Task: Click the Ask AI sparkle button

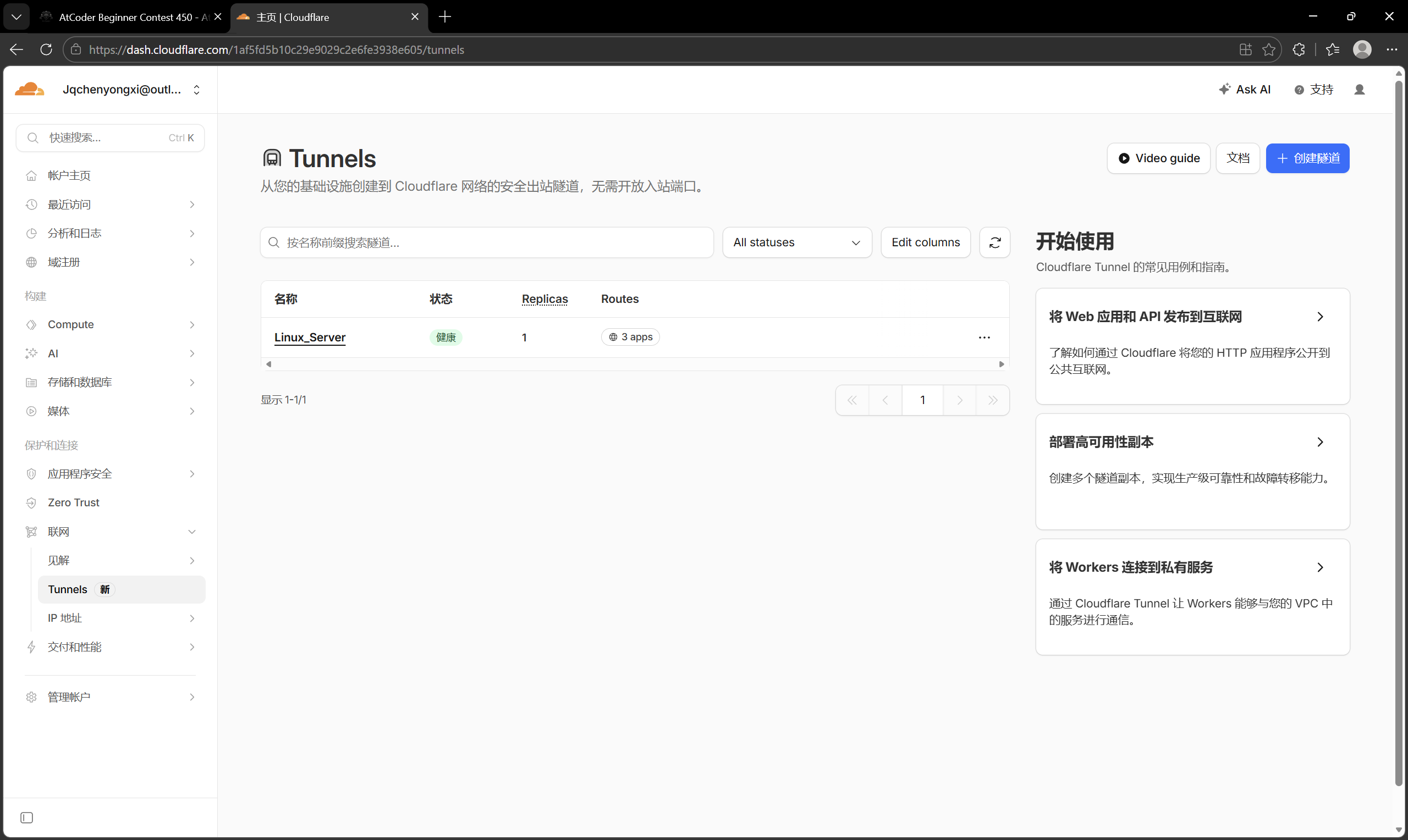Action: pyautogui.click(x=1245, y=90)
